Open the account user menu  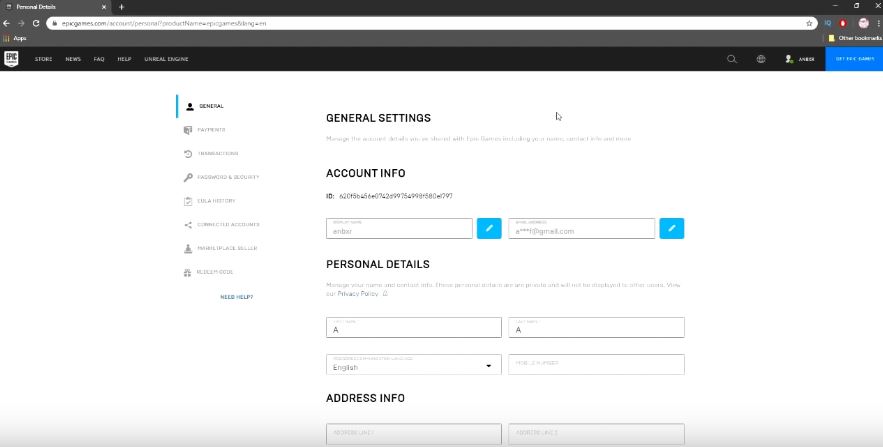click(800, 59)
